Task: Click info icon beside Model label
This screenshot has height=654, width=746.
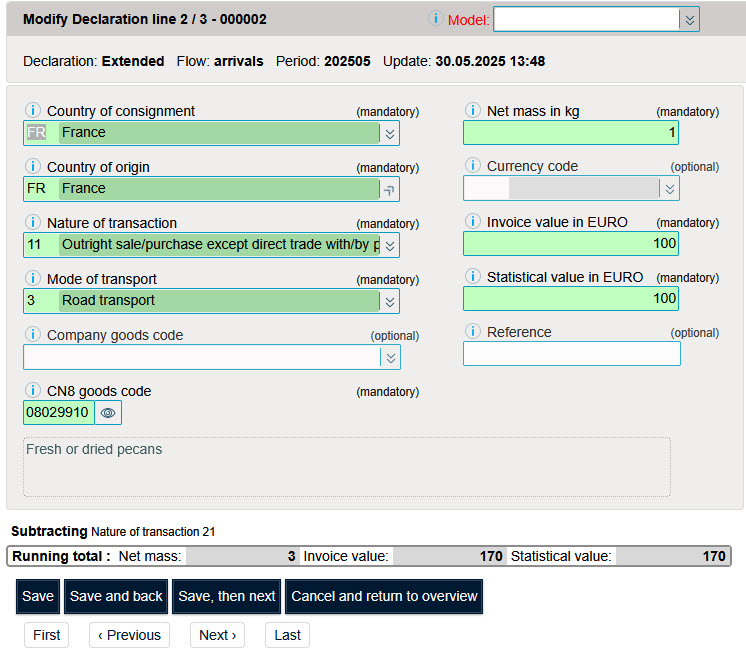Action: coord(435,19)
